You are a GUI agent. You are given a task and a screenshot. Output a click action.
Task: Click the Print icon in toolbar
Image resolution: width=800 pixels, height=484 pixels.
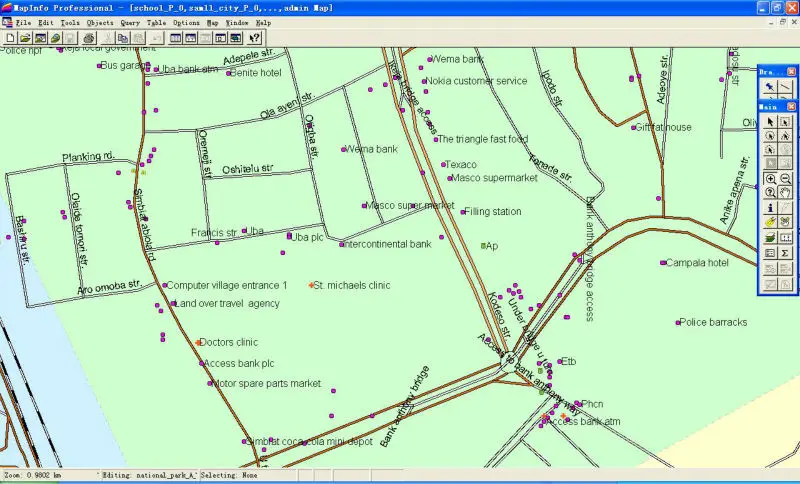(x=88, y=38)
